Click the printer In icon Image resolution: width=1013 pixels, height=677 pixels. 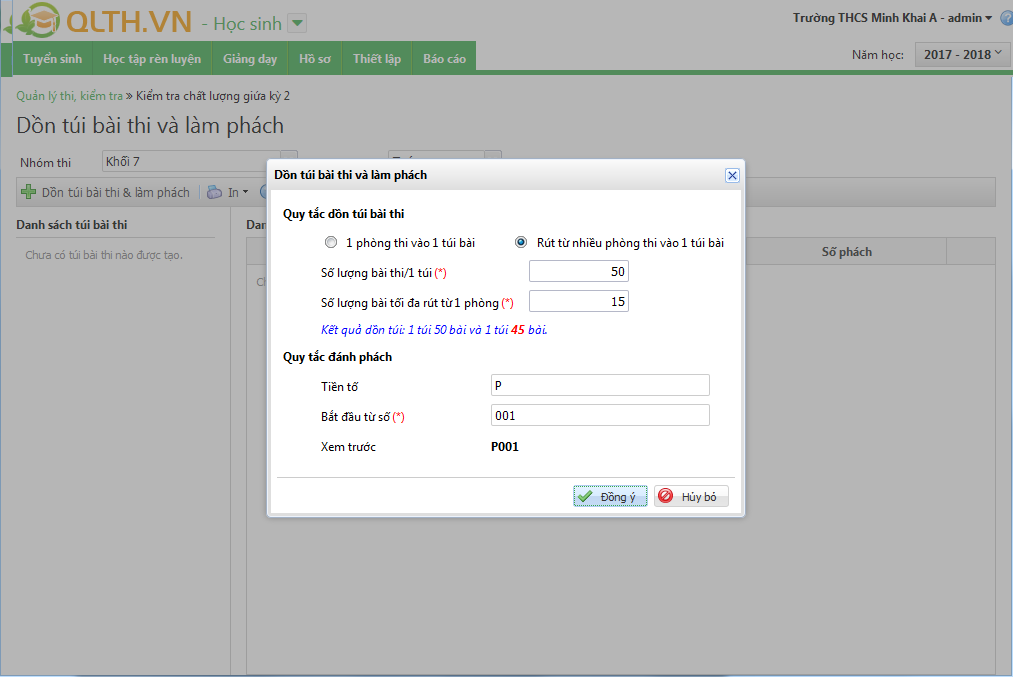tap(214, 192)
